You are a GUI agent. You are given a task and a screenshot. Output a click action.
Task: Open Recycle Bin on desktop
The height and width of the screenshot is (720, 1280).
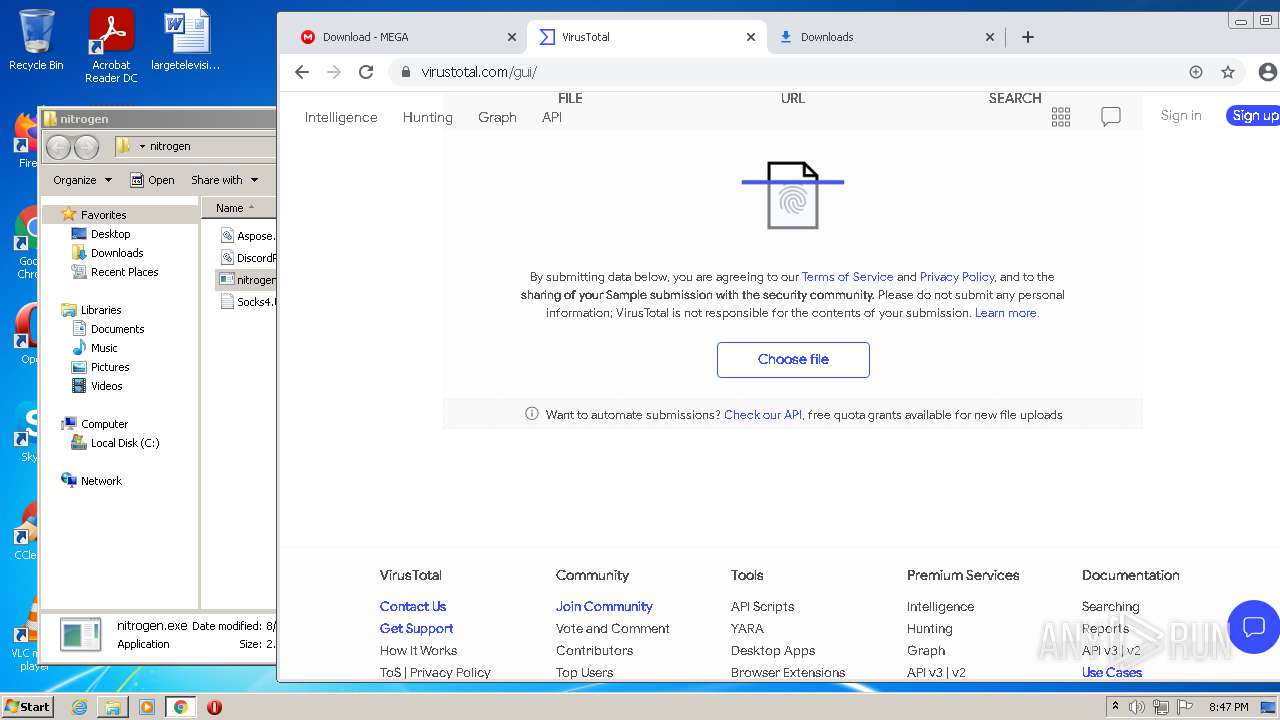point(36,40)
